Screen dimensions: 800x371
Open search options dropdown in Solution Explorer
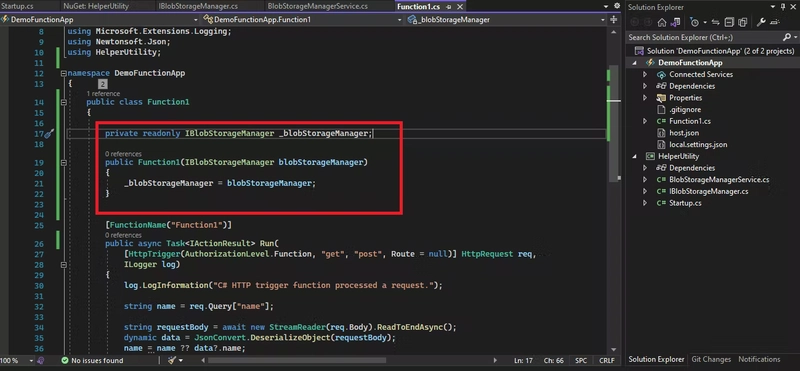[795, 37]
